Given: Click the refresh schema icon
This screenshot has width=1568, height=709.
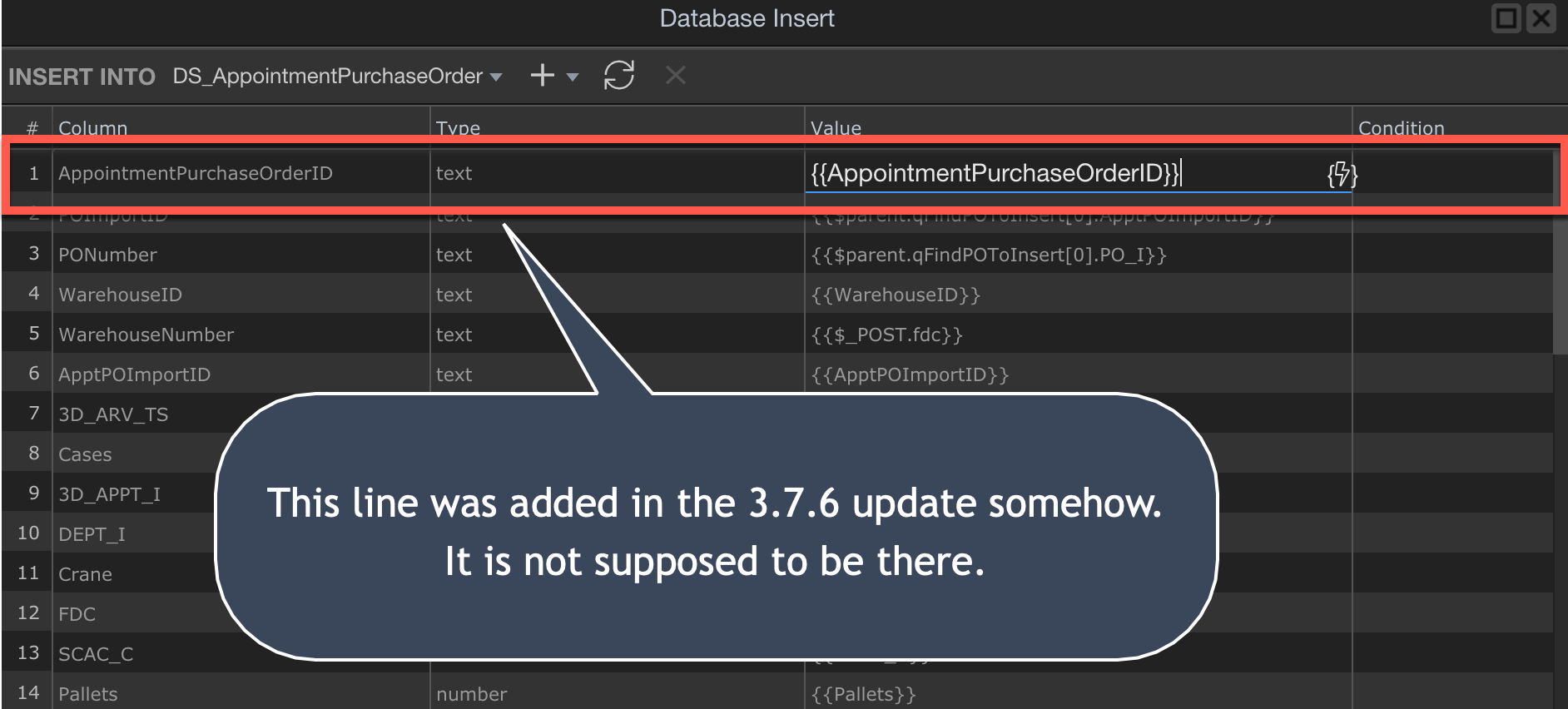Looking at the screenshot, I should tap(619, 76).
